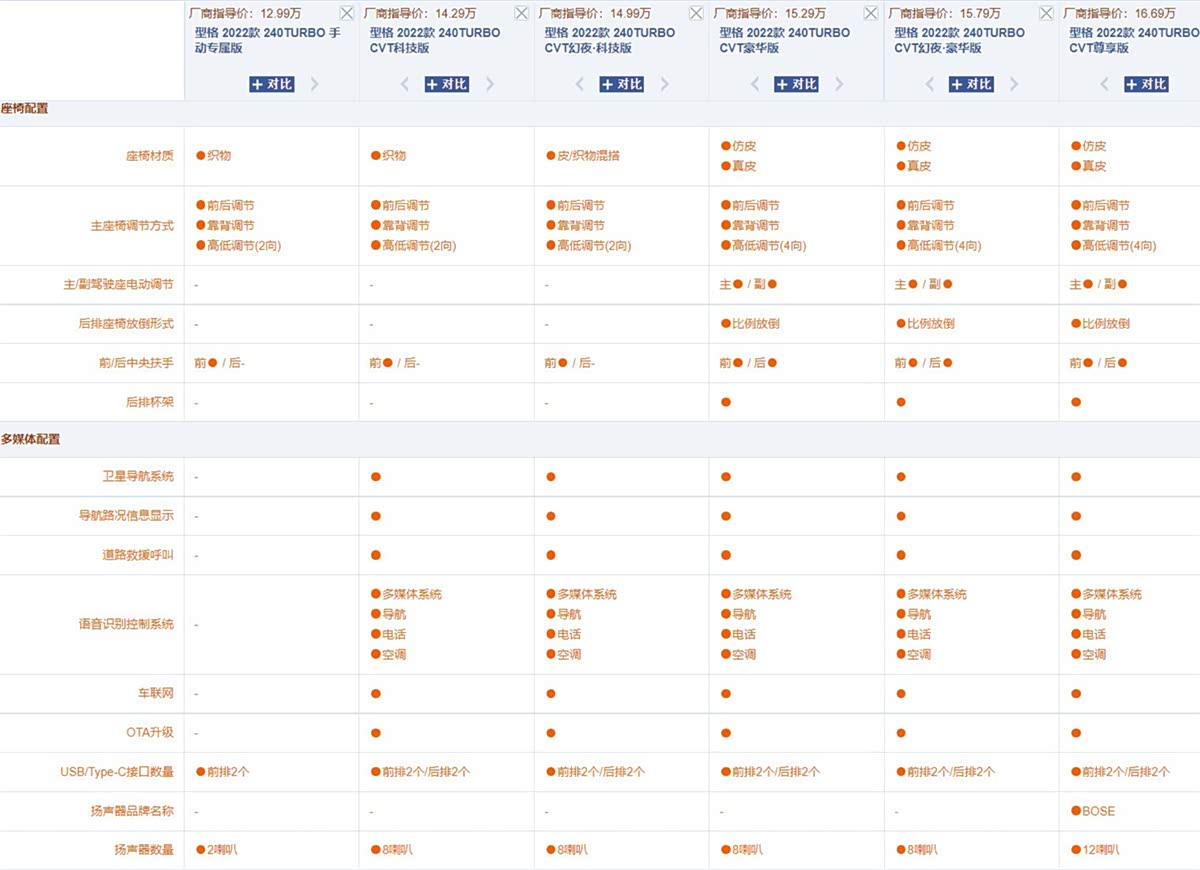Click right arrow under CVT豪华版
Screen dimensions: 1200x870
pyautogui.click(x=840, y=84)
